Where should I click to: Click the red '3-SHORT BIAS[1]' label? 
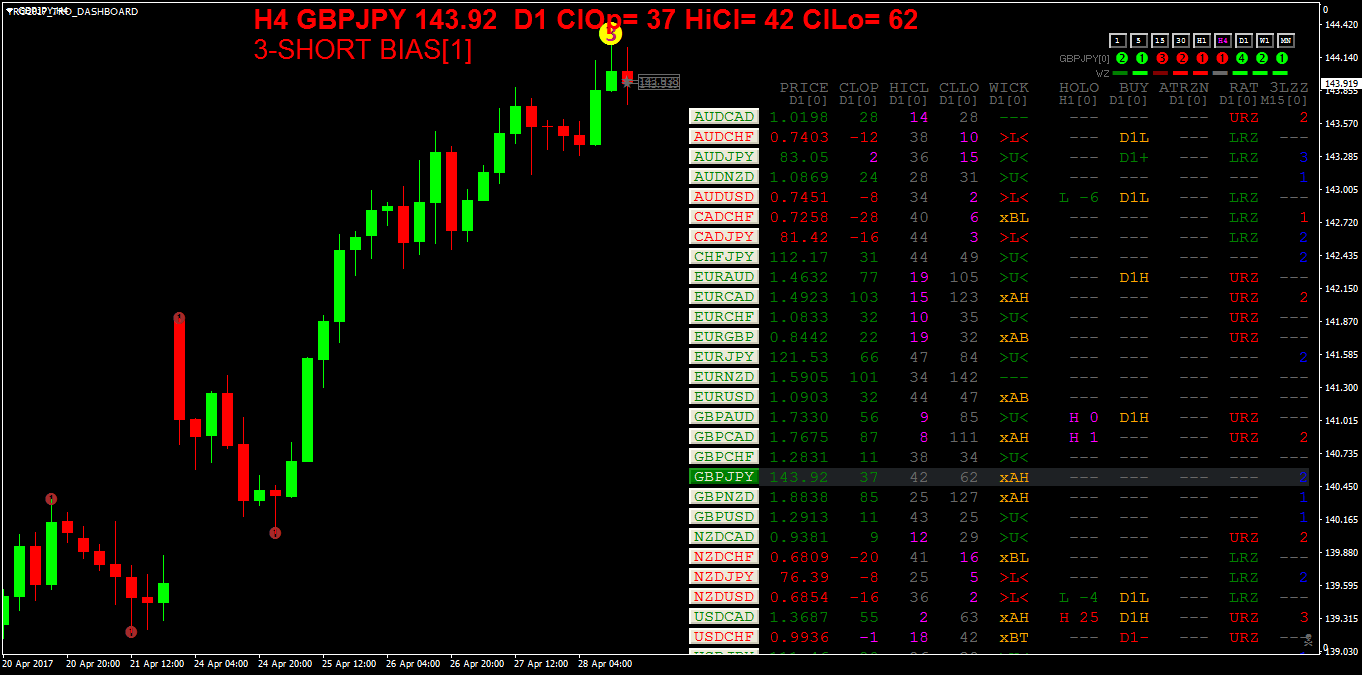pyautogui.click(x=363, y=50)
